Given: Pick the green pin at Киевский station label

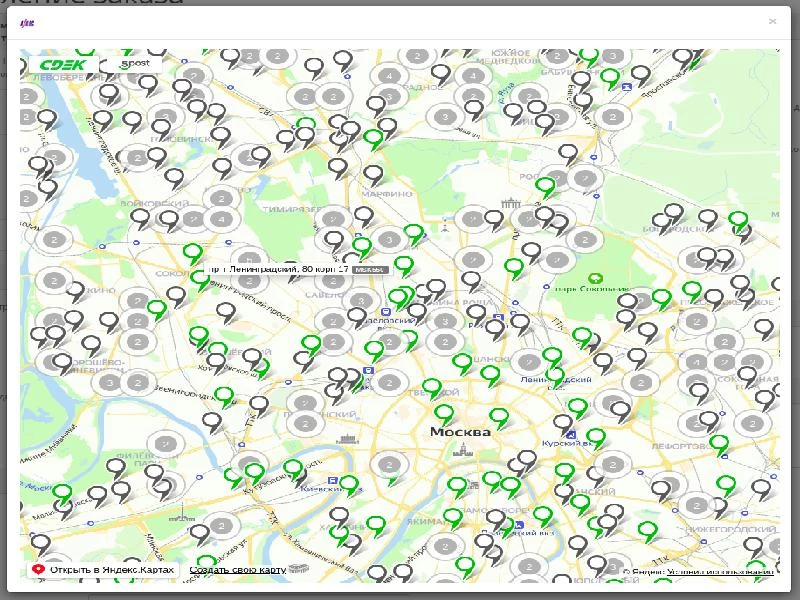Looking at the screenshot, I should (x=349, y=485).
